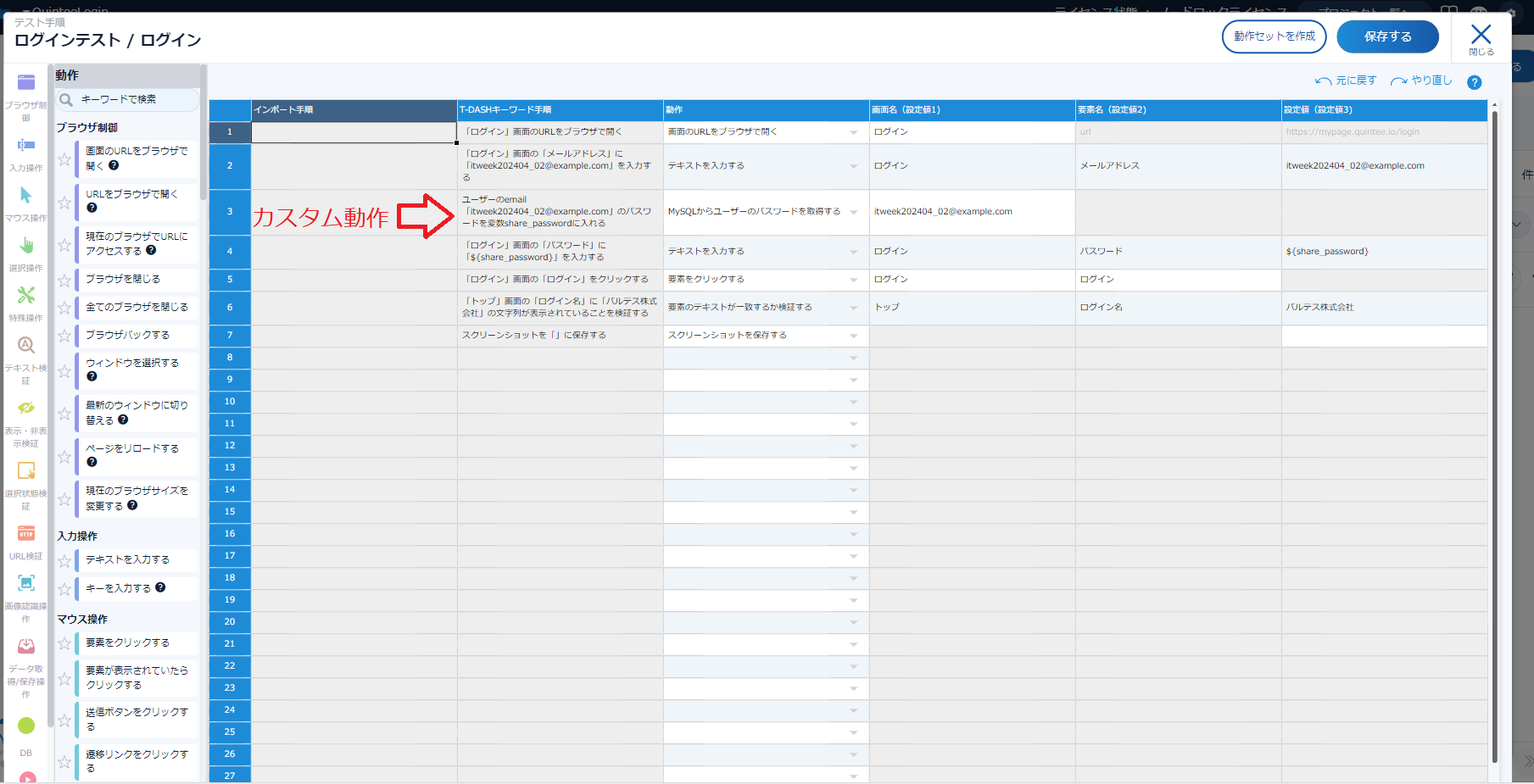Favorite star for 全てのブラウザを閉じる
The height and width of the screenshot is (784, 1534).
tap(64, 308)
